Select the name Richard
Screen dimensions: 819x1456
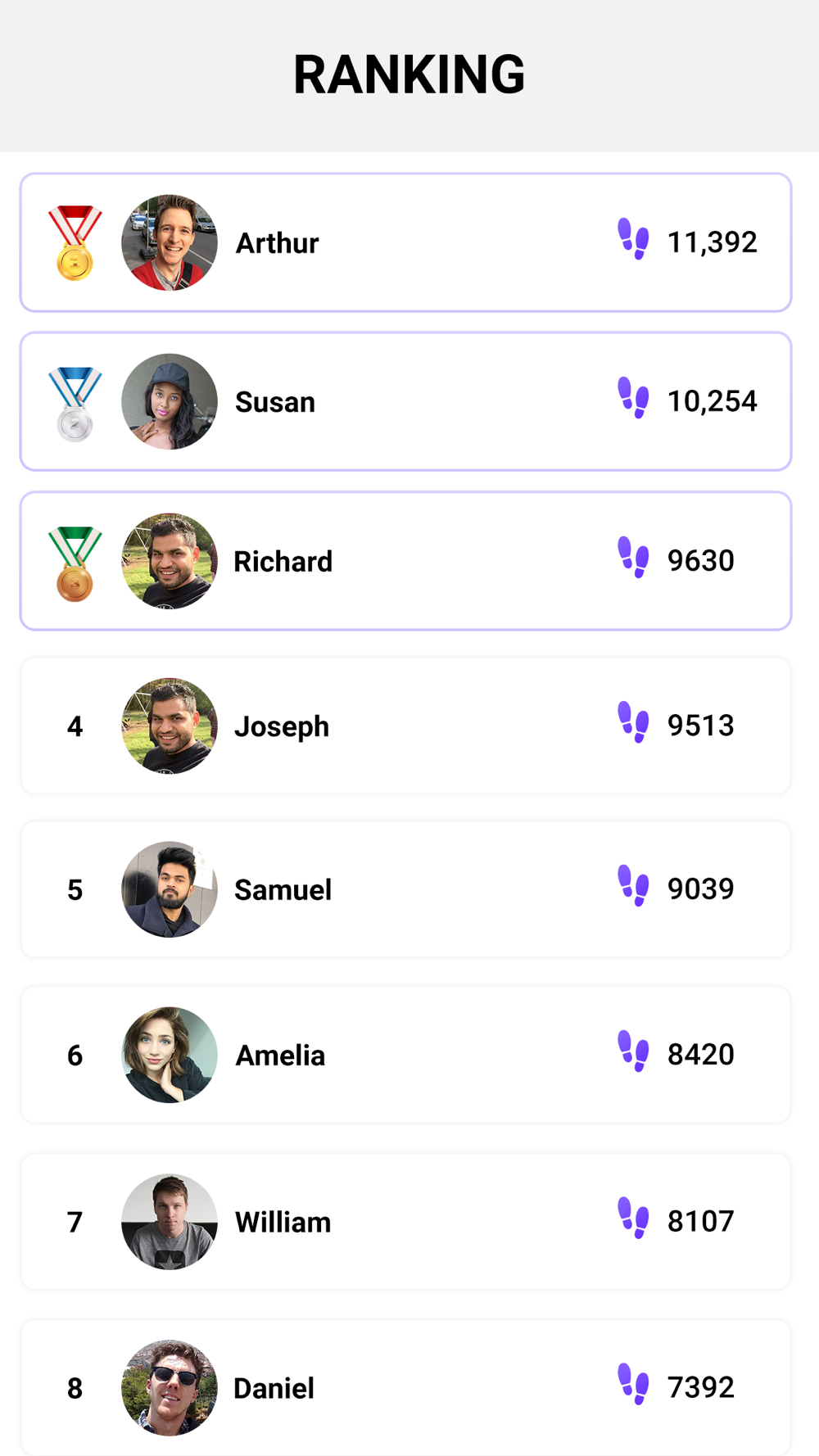283,562
